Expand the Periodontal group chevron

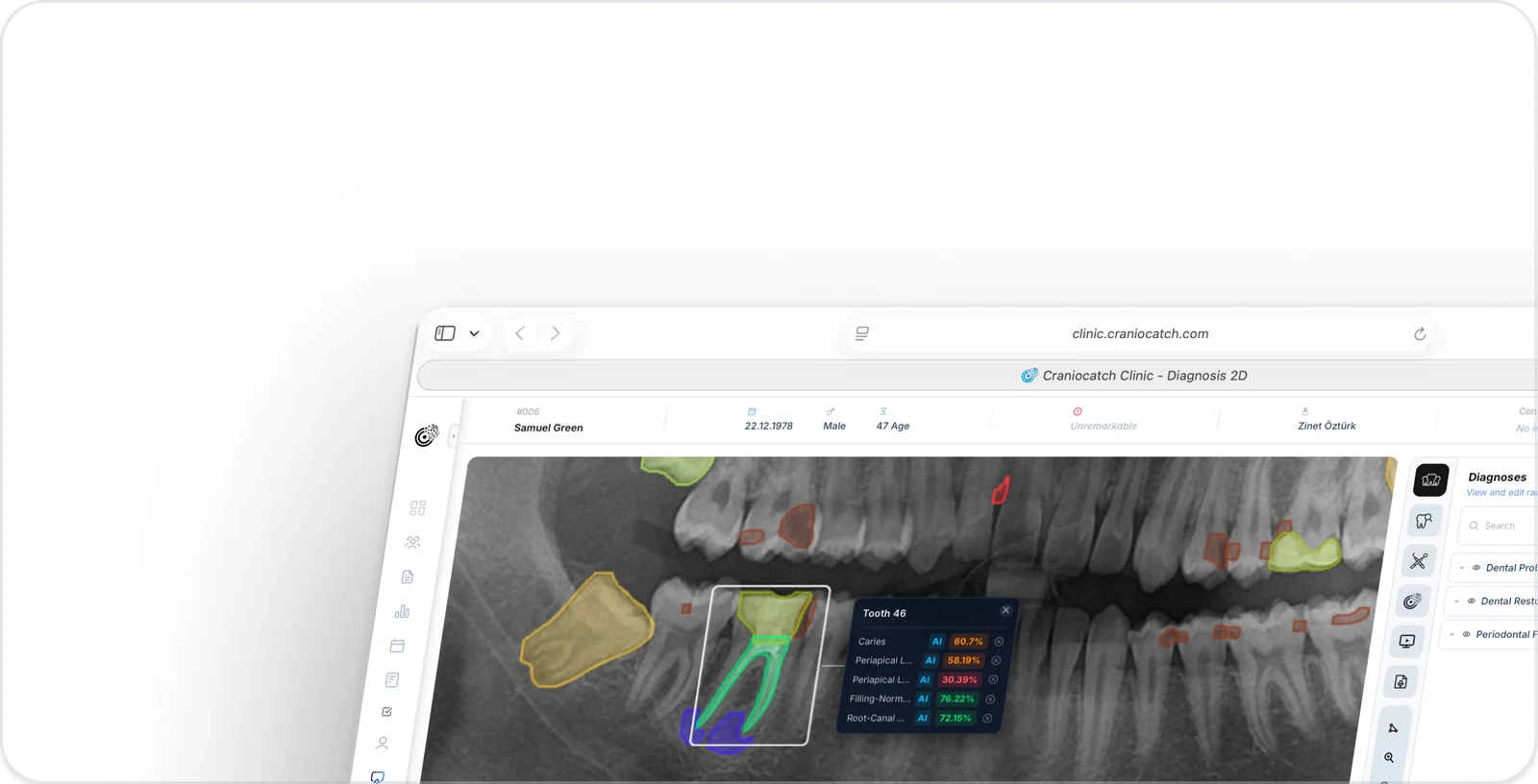click(x=1451, y=634)
